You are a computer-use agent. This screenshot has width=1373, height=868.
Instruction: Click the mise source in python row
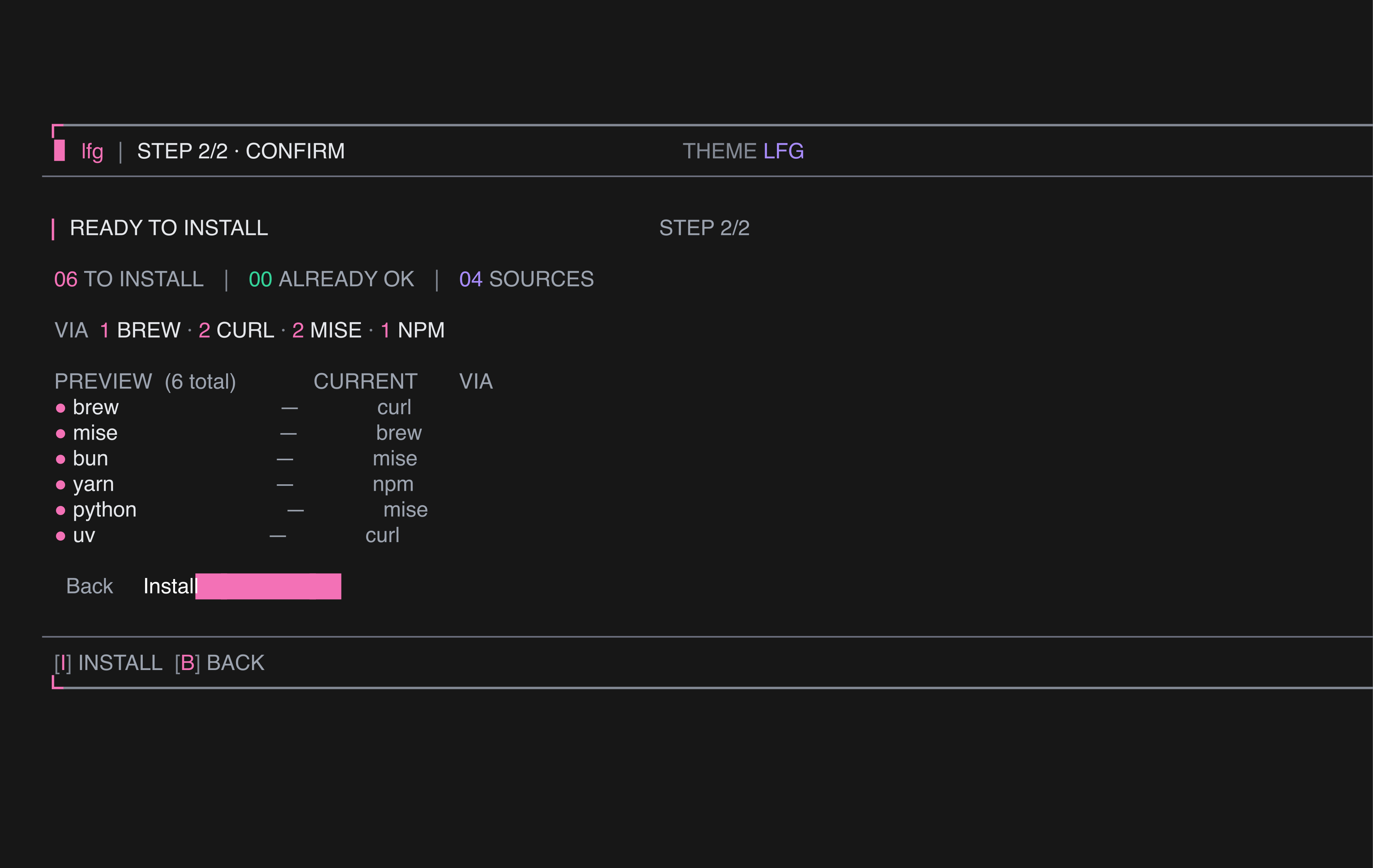[x=406, y=510]
